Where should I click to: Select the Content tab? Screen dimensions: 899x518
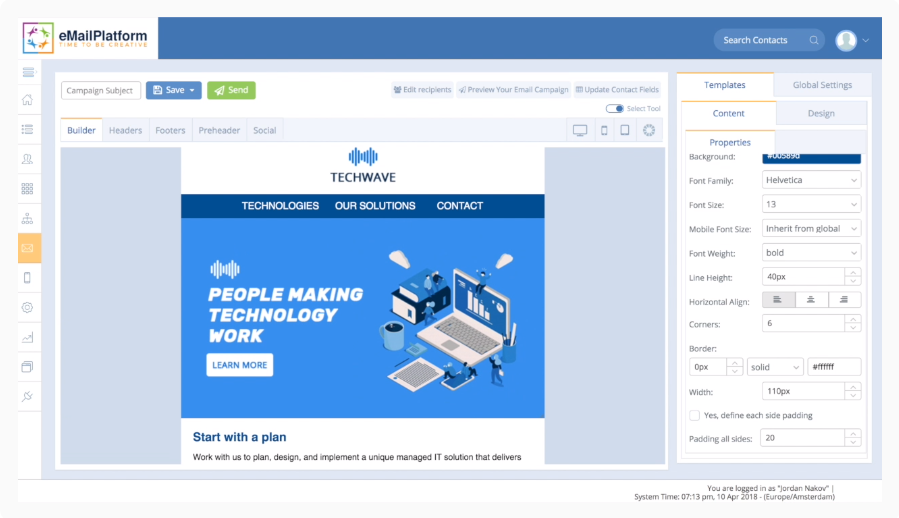point(729,113)
